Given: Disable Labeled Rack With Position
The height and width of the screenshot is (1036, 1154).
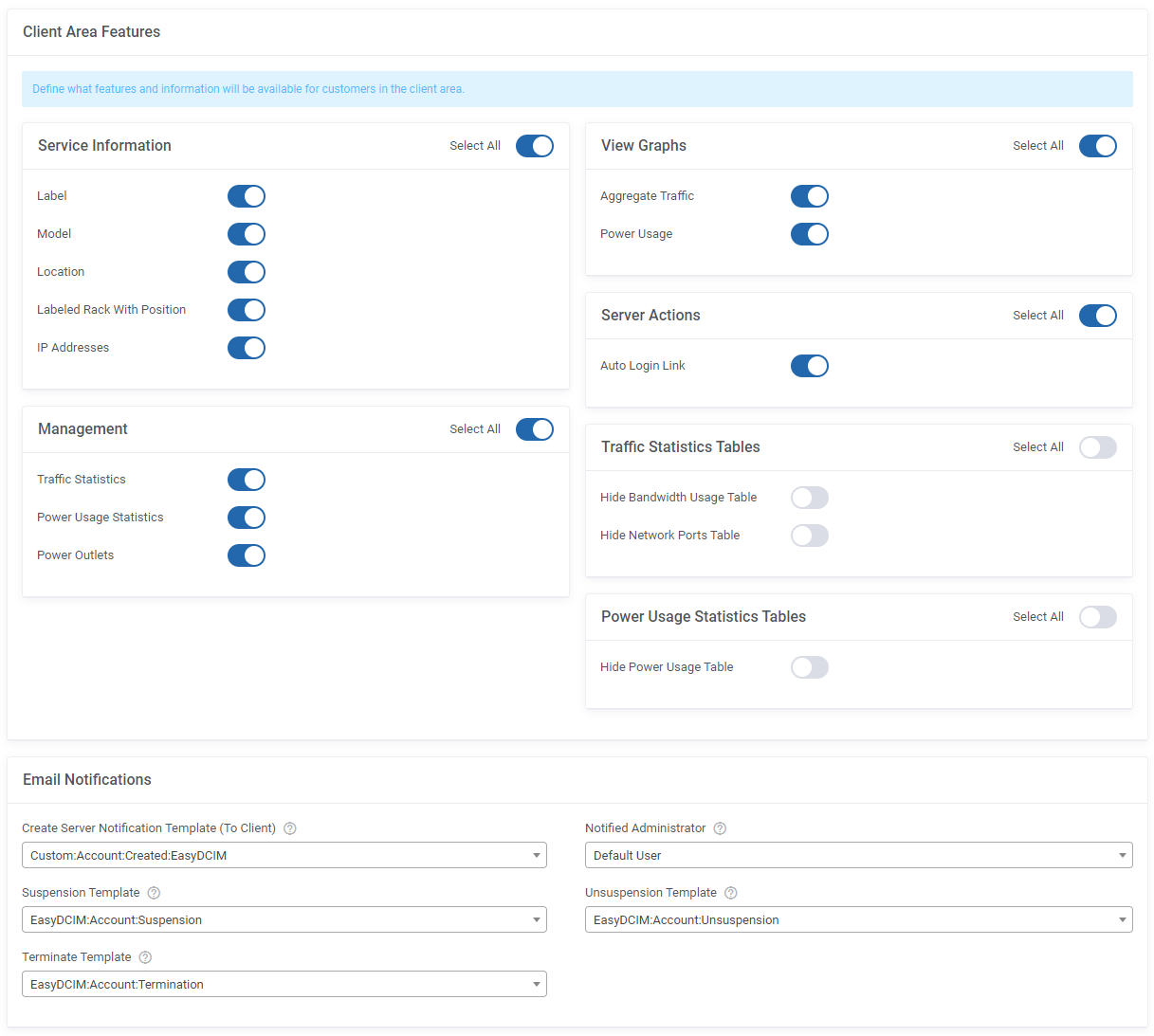Looking at the screenshot, I should pyautogui.click(x=247, y=310).
